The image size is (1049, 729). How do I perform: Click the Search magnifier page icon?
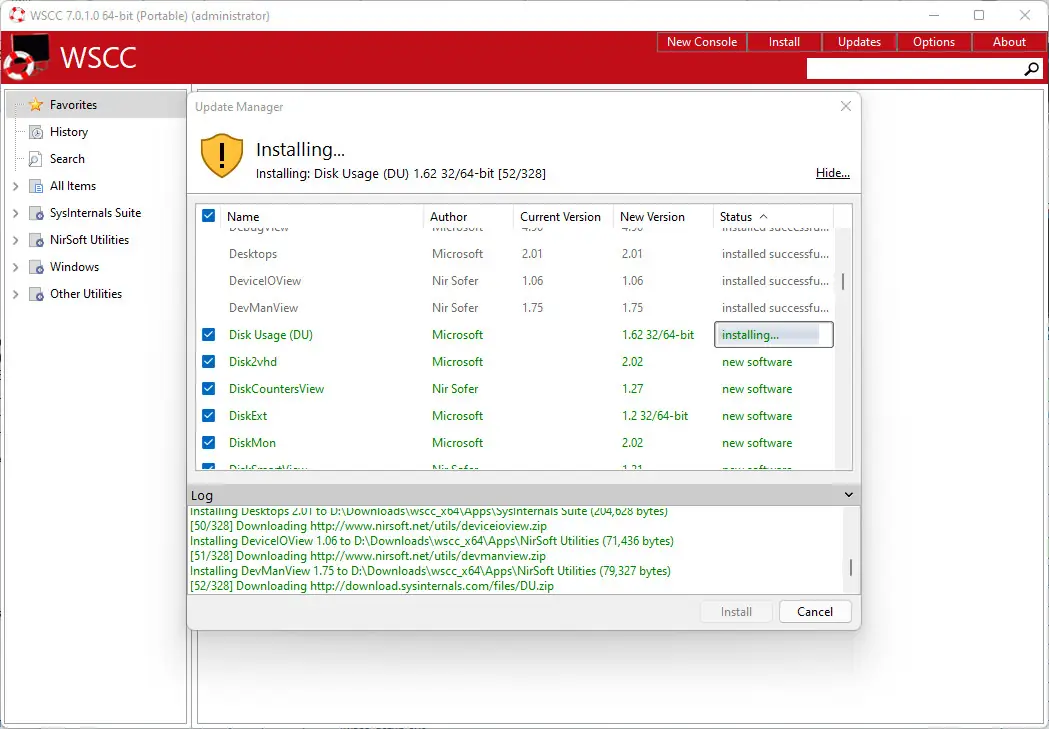[x=35, y=159]
